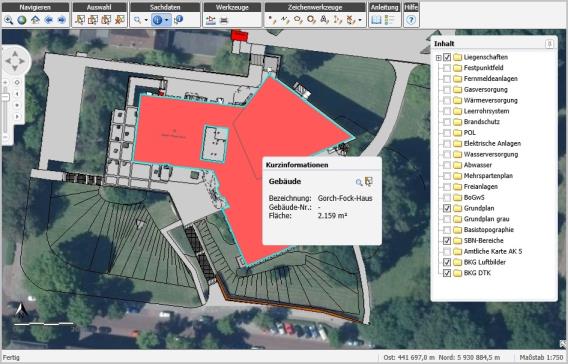Click the Anleitung toolbar header
Image resolution: width=568 pixels, height=364 pixels.
pos(384,7)
